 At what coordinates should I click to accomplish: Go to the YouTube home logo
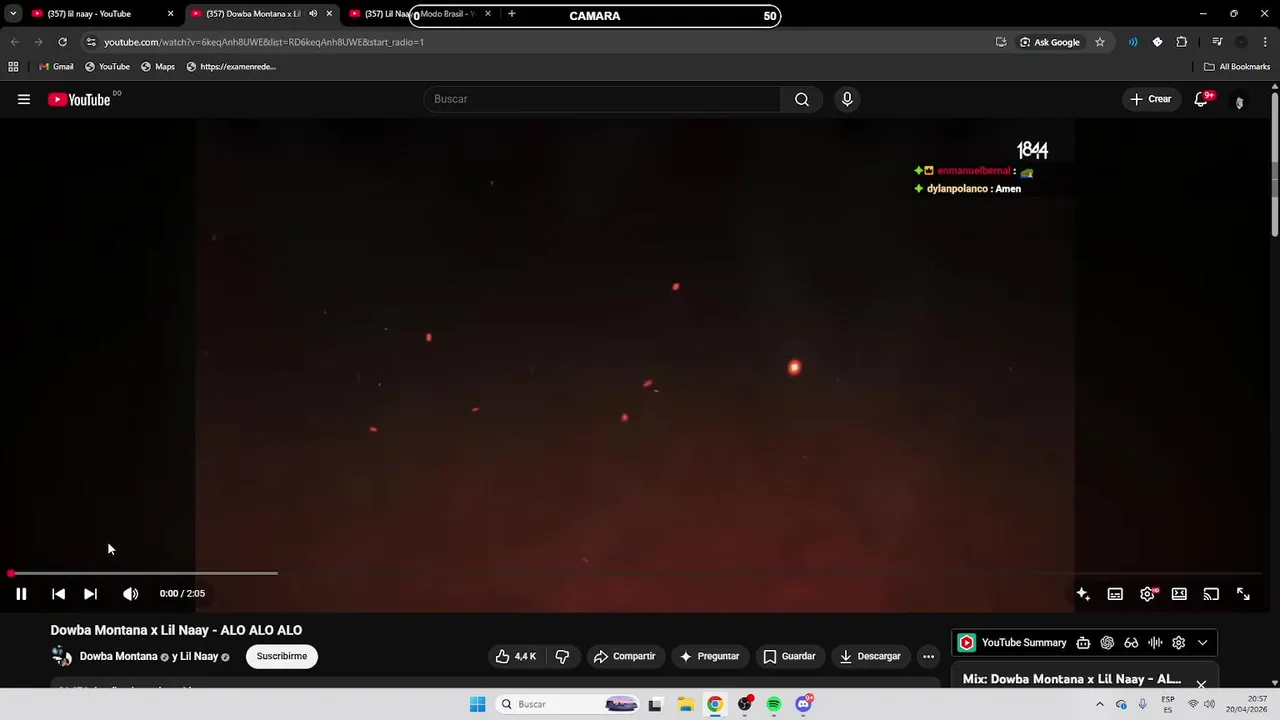point(79,99)
